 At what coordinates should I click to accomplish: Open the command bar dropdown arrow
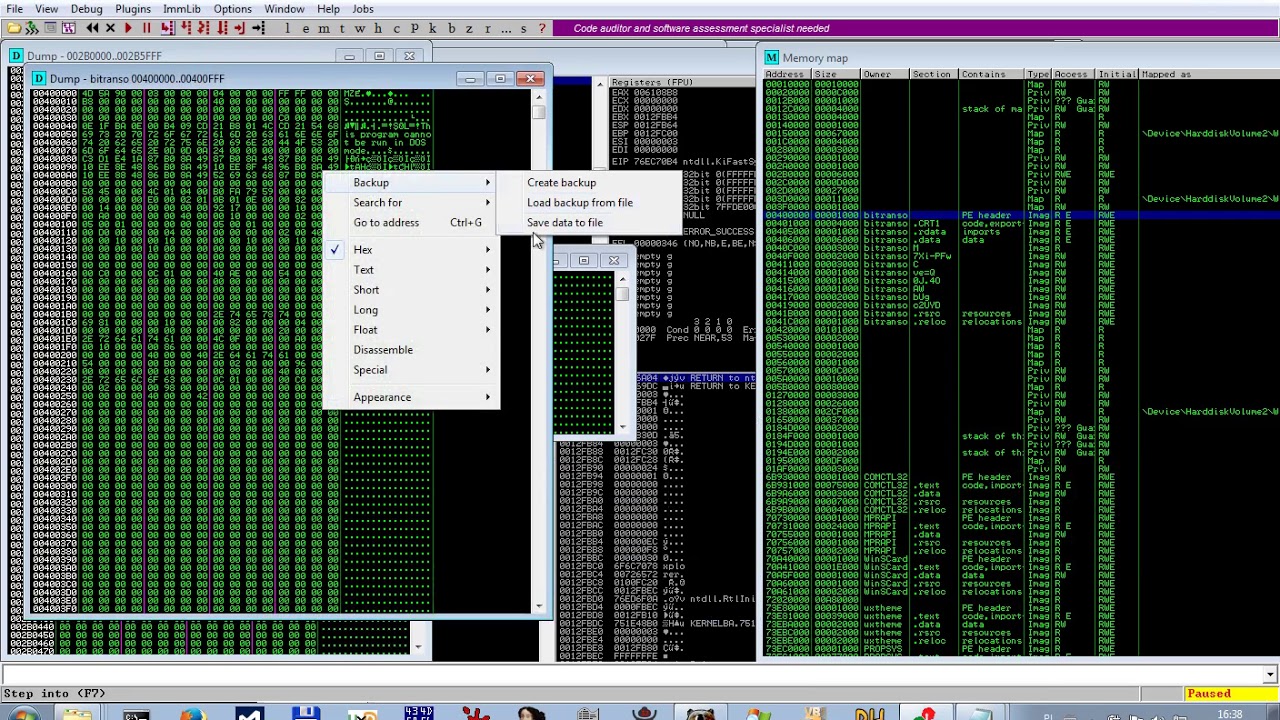(1270, 675)
